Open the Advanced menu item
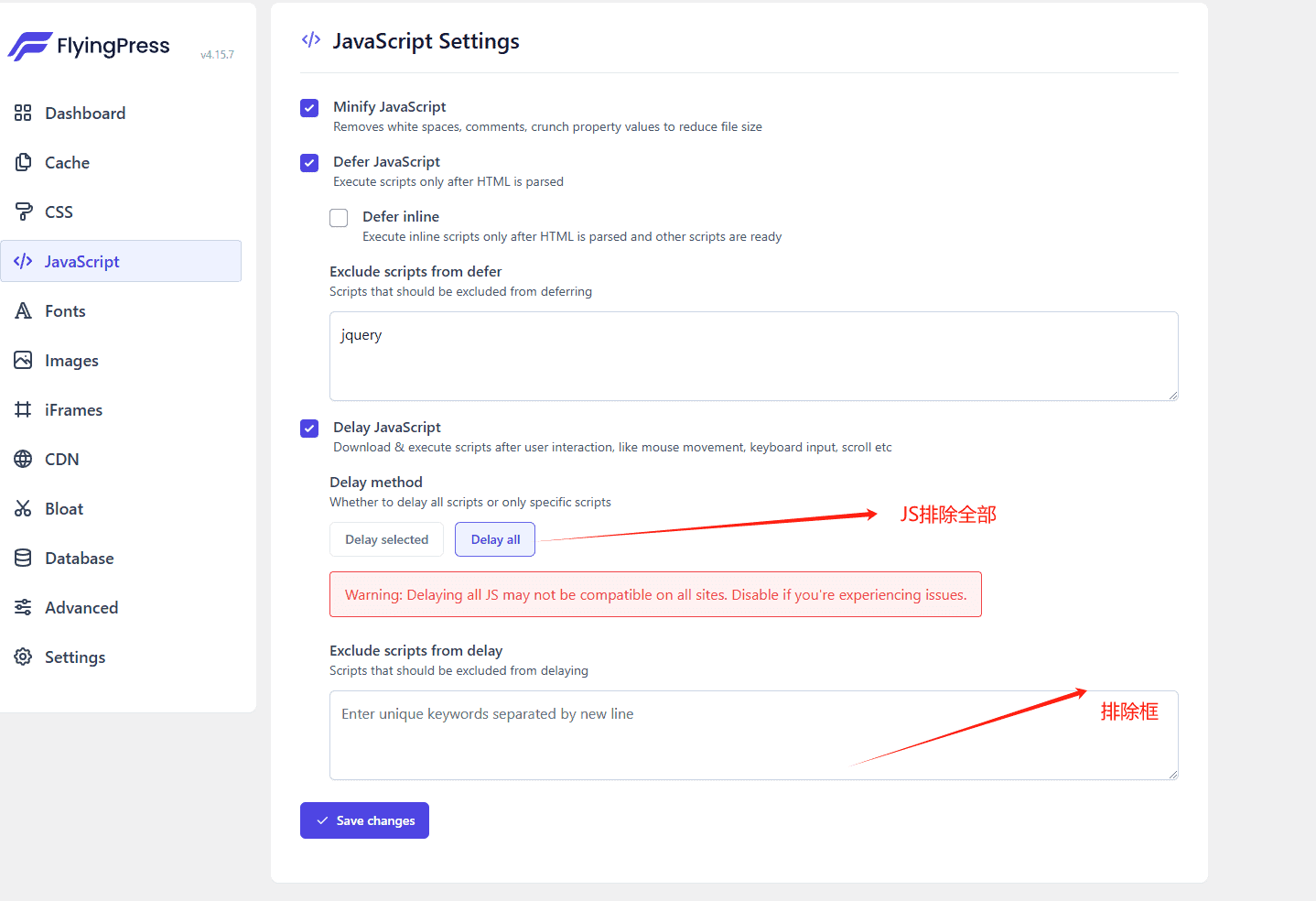The height and width of the screenshot is (901, 1316). pyautogui.click(x=81, y=608)
